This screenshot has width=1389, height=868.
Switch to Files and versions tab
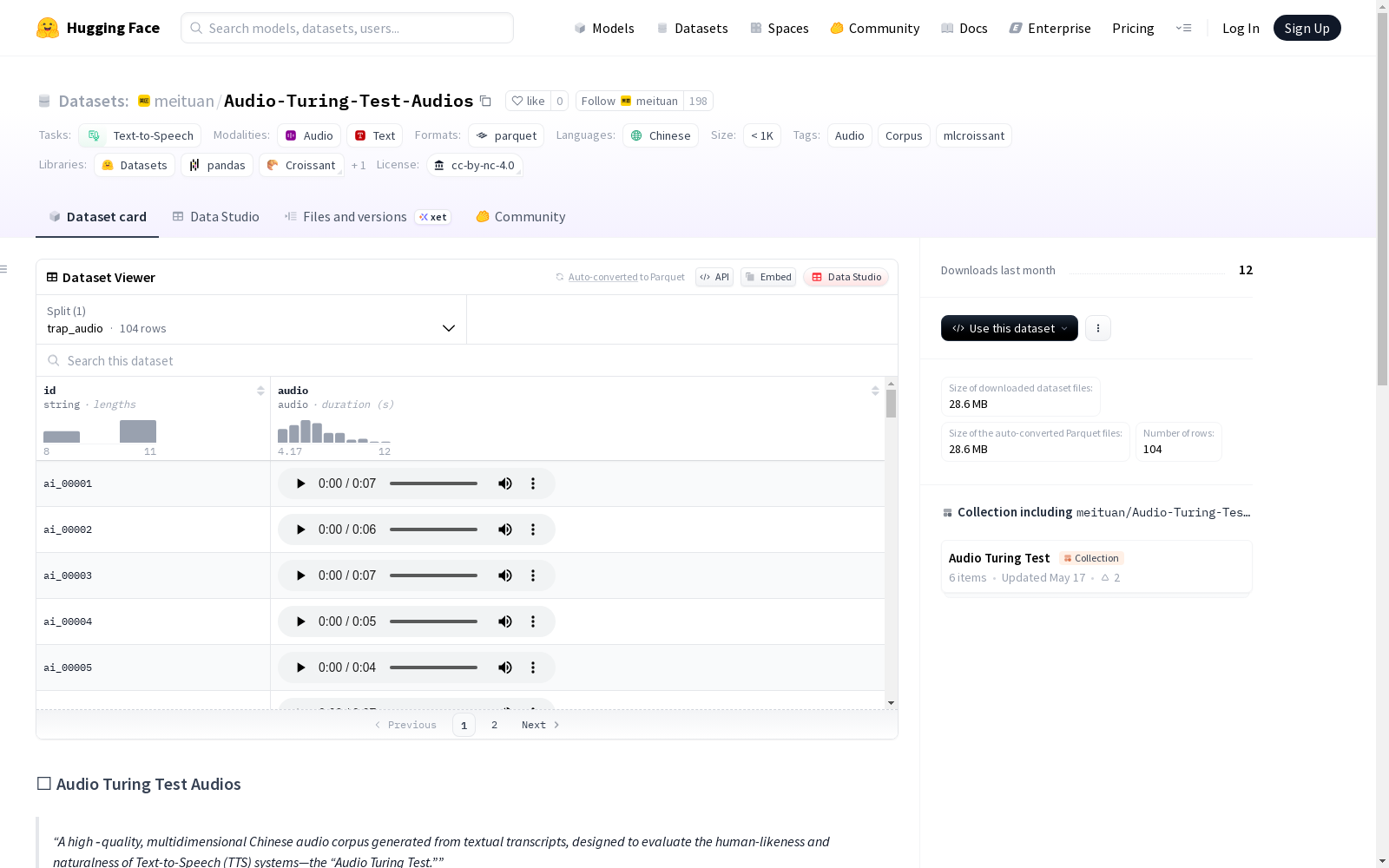(x=367, y=217)
